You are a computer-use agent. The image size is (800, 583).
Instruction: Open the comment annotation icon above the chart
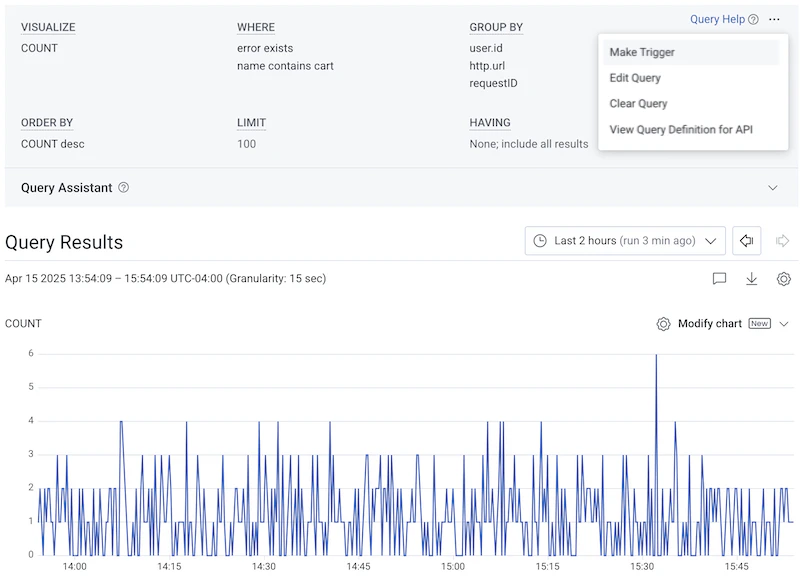[x=719, y=279]
